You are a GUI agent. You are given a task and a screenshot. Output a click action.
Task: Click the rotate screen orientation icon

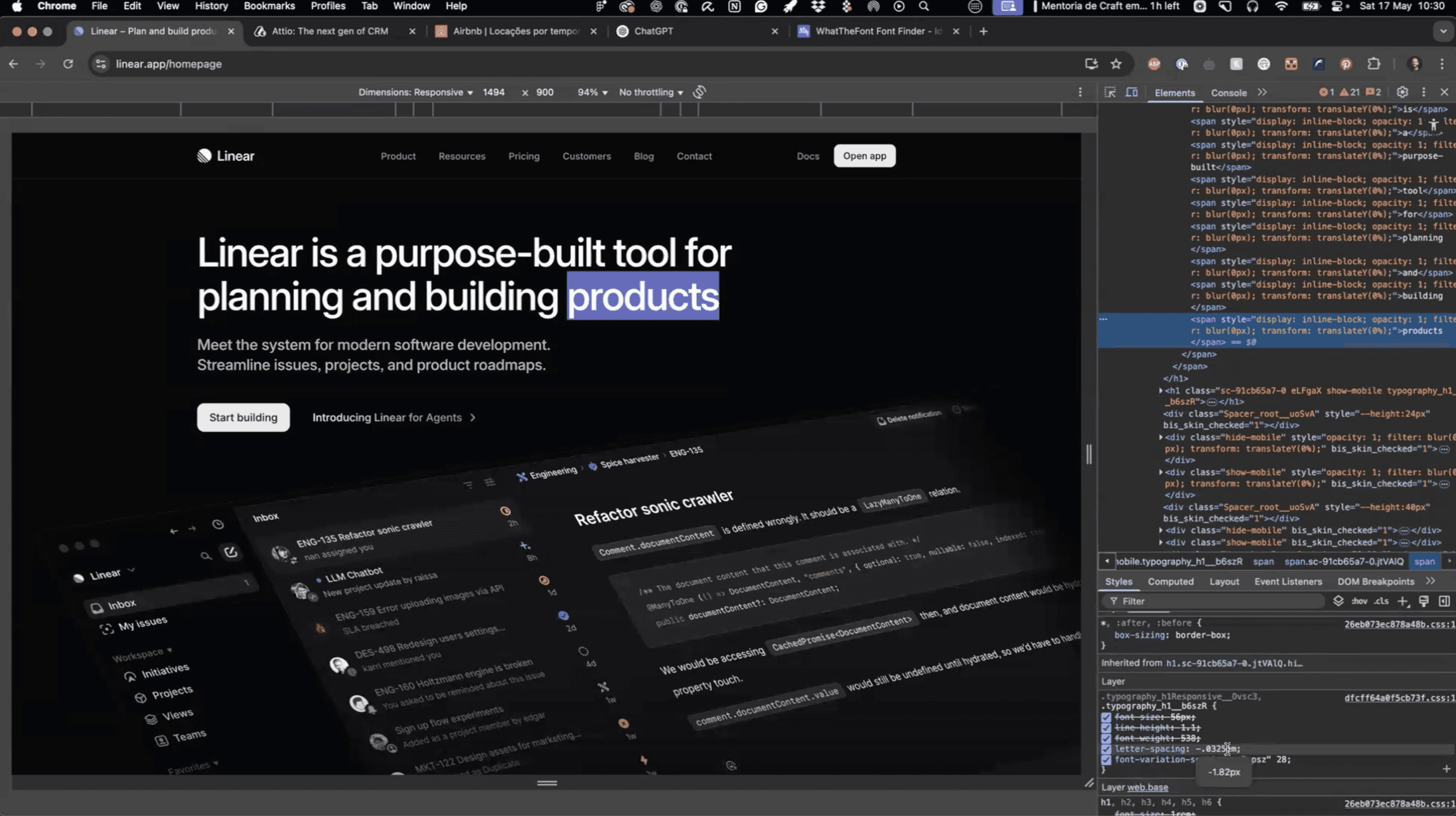[x=699, y=92]
